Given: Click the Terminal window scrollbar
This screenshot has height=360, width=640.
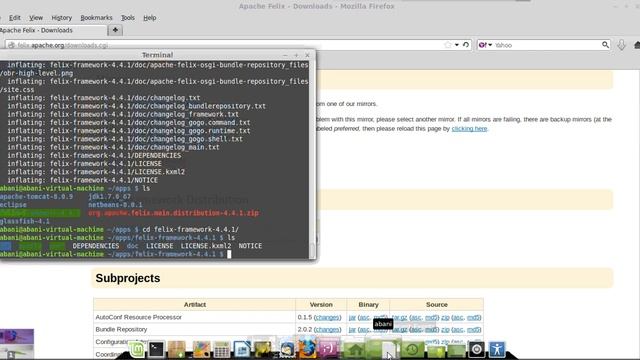Looking at the screenshot, I should (312, 250).
